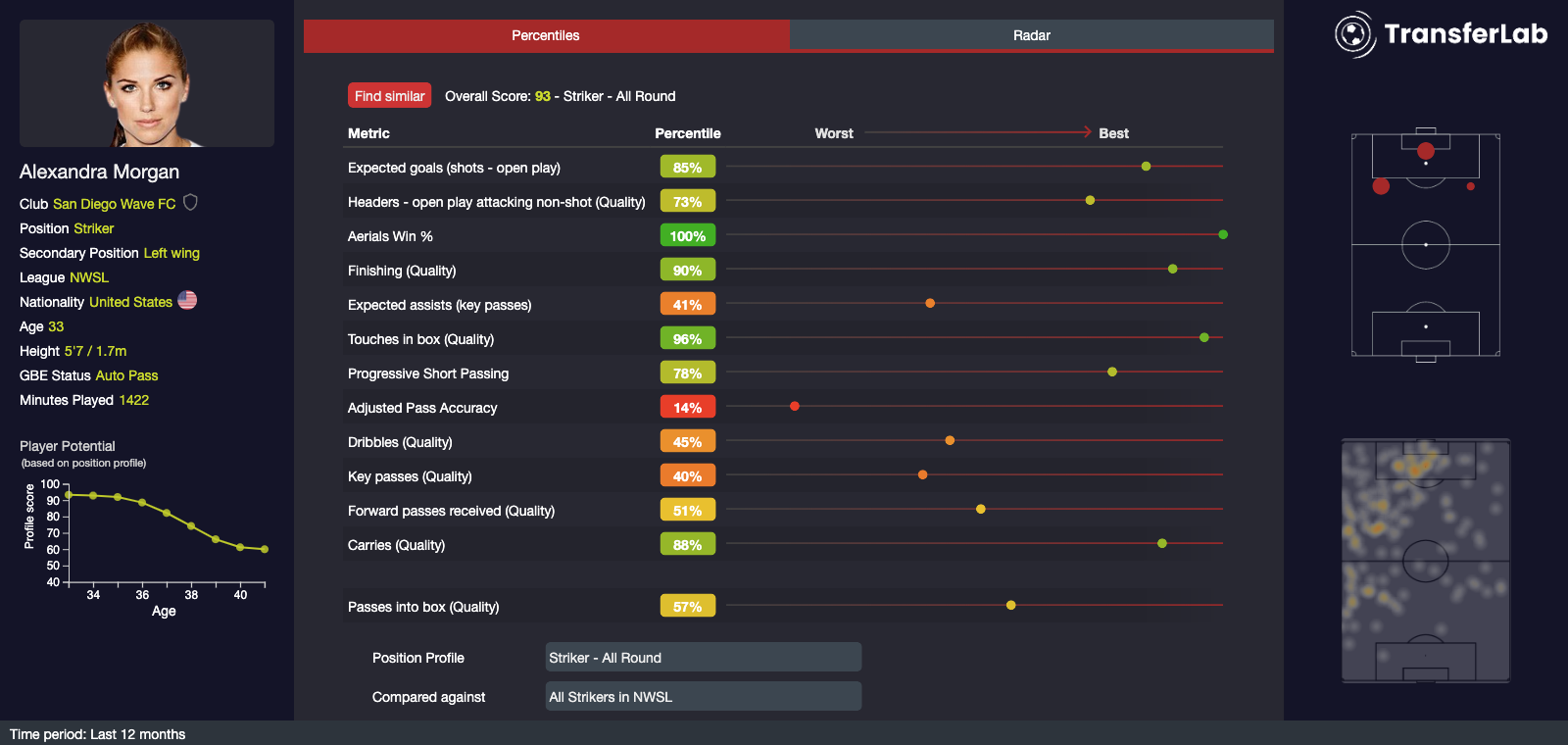Click the Expected assists percentile slider dot
This screenshot has height=745, width=1568.
coord(930,304)
